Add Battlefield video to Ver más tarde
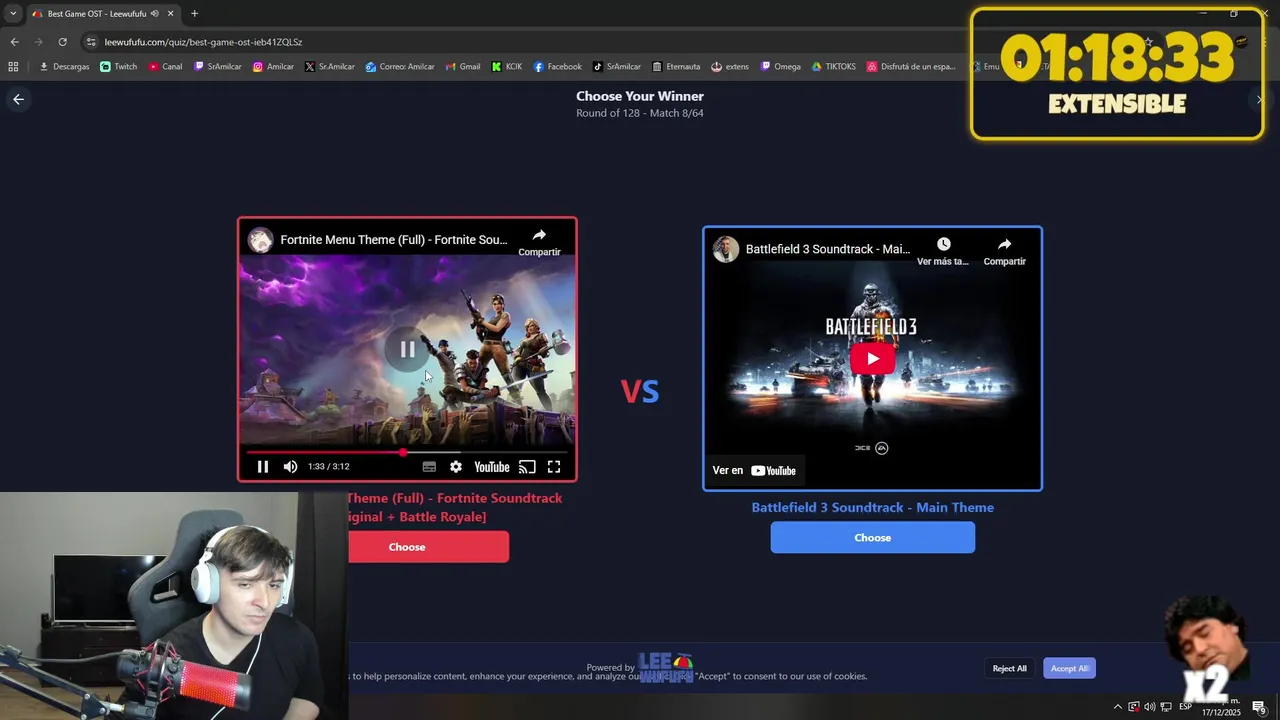1280x720 pixels. [x=943, y=250]
